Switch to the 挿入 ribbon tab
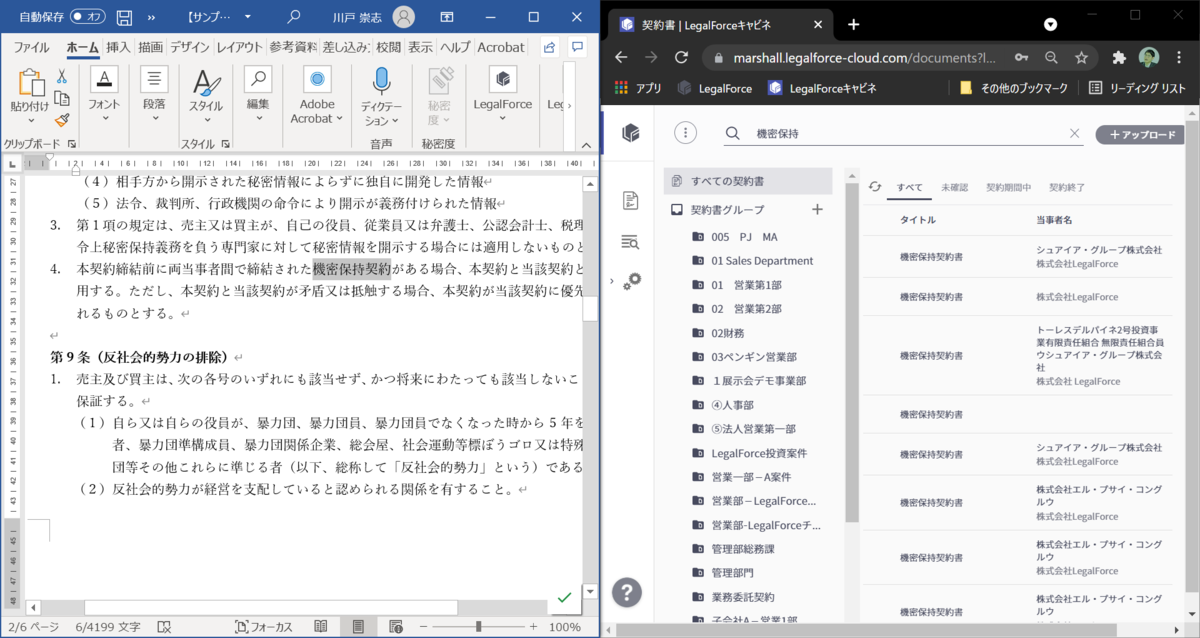Screen dimensions: 1200x638 click(x=118, y=47)
